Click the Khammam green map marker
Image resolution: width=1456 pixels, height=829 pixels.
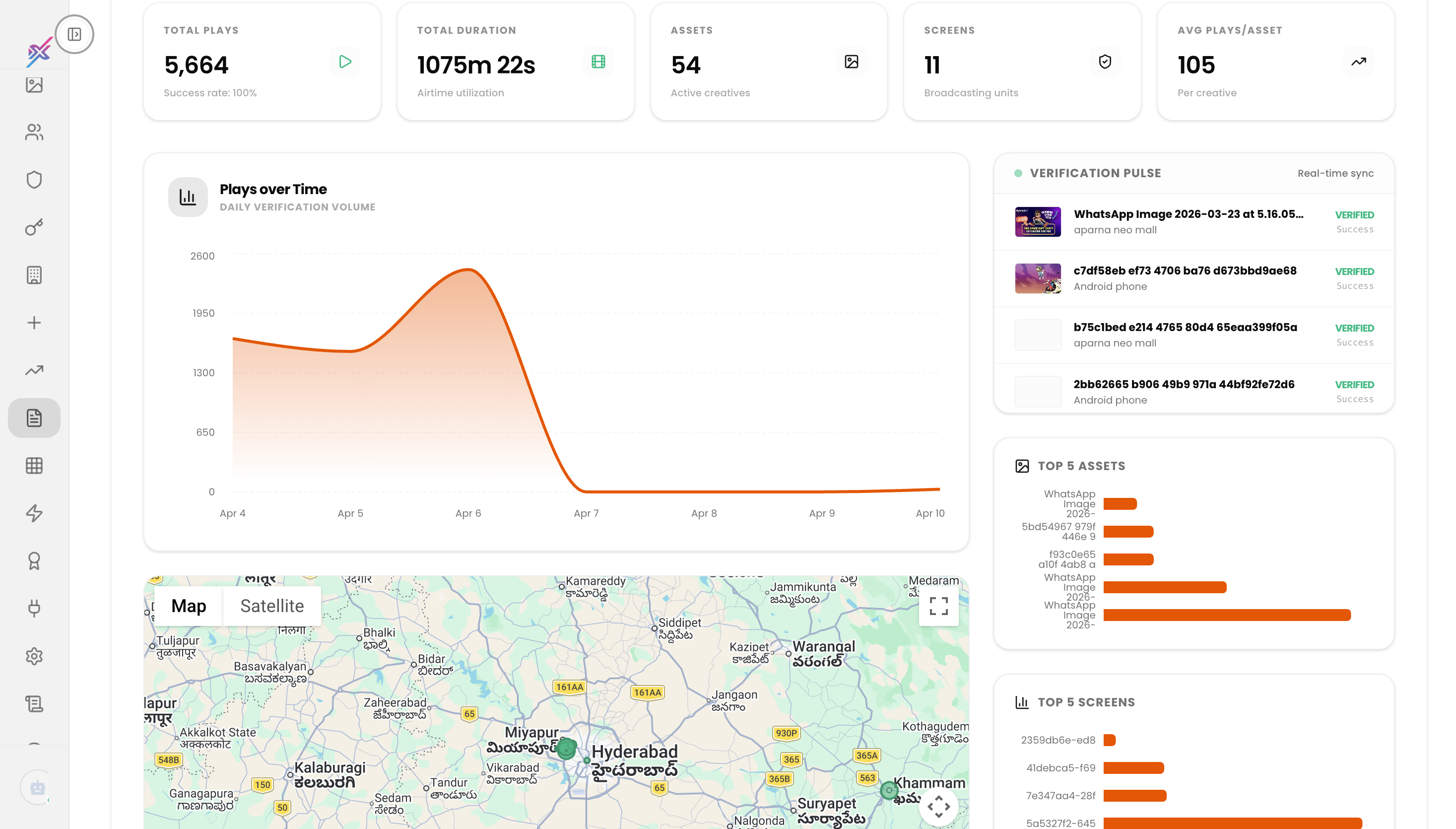coord(889,790)
